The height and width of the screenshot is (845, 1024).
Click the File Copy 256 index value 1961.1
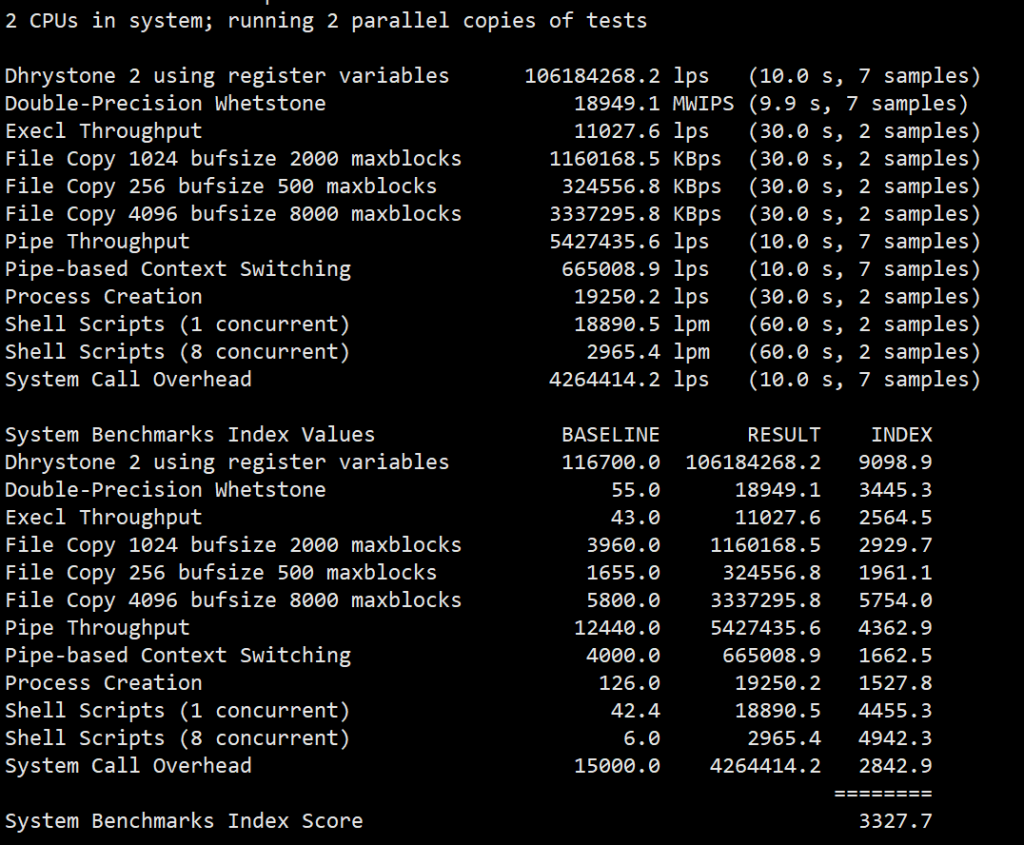895,573
